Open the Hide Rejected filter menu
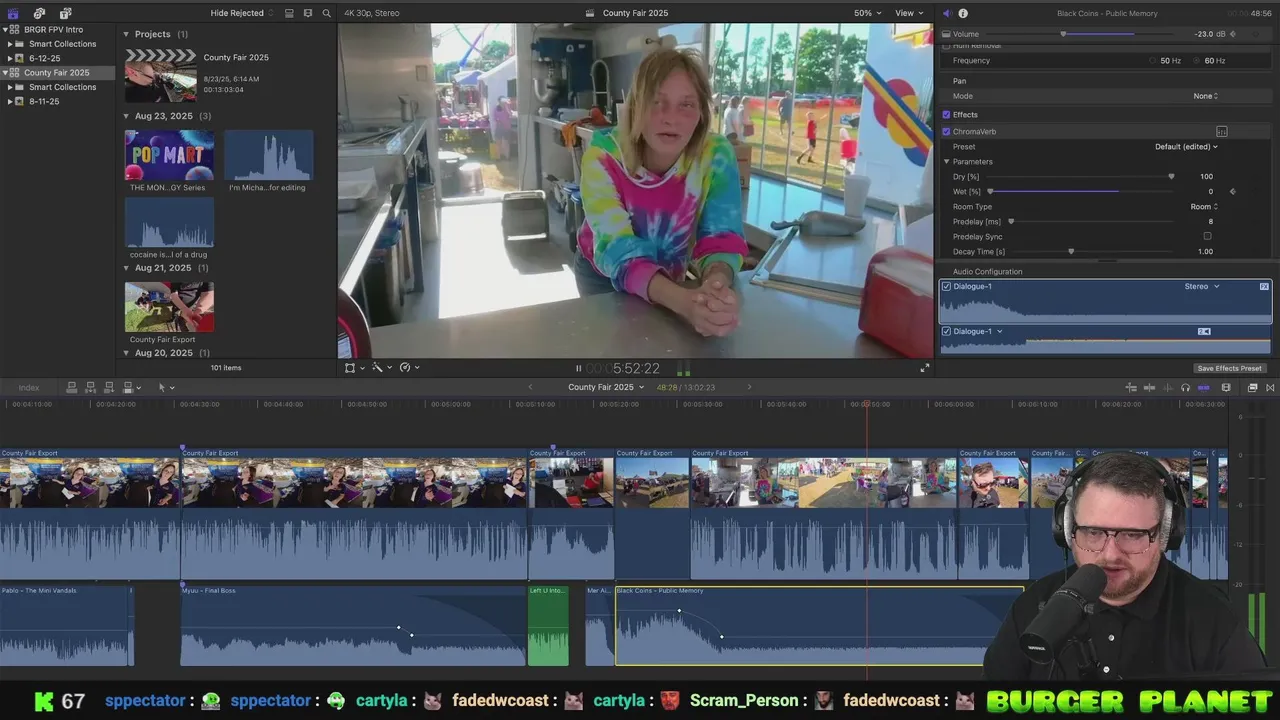This screenshot has height=720, width=1280. tap(241, 13)
